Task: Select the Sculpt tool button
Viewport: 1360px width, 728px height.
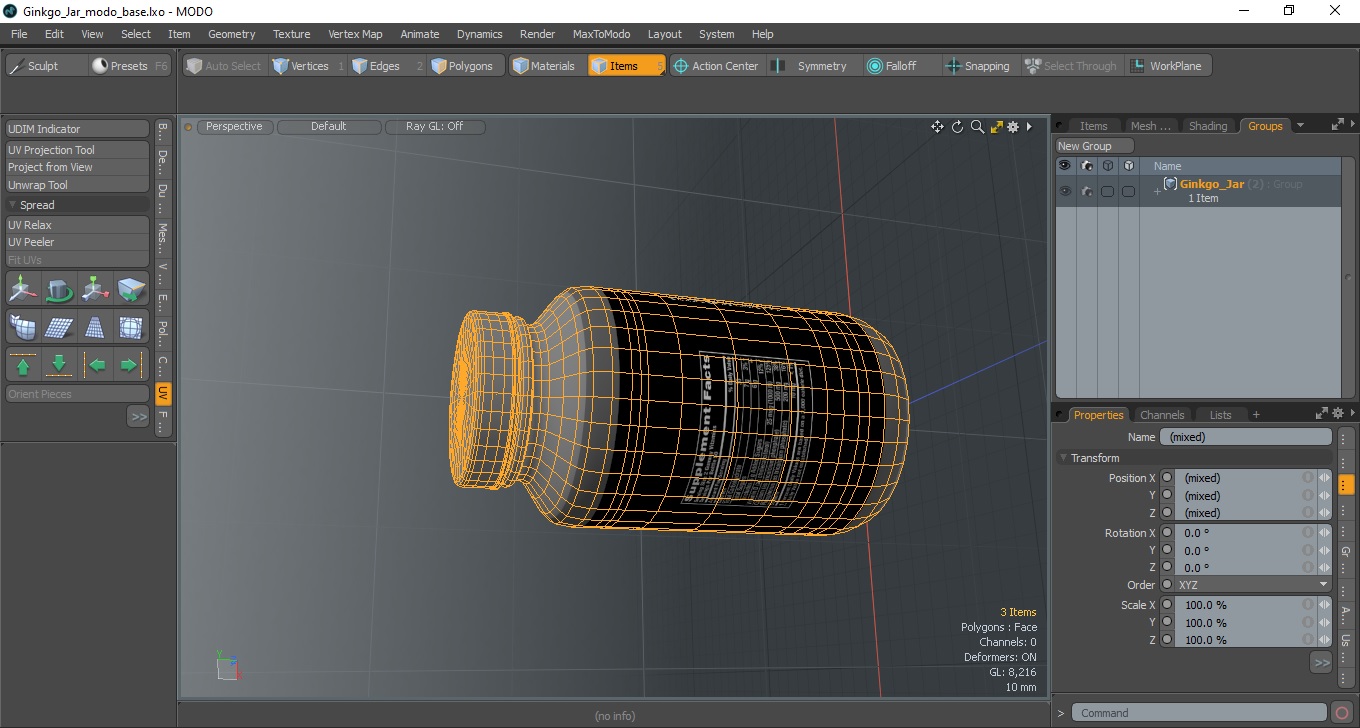Action: click(x=46, y=66)
